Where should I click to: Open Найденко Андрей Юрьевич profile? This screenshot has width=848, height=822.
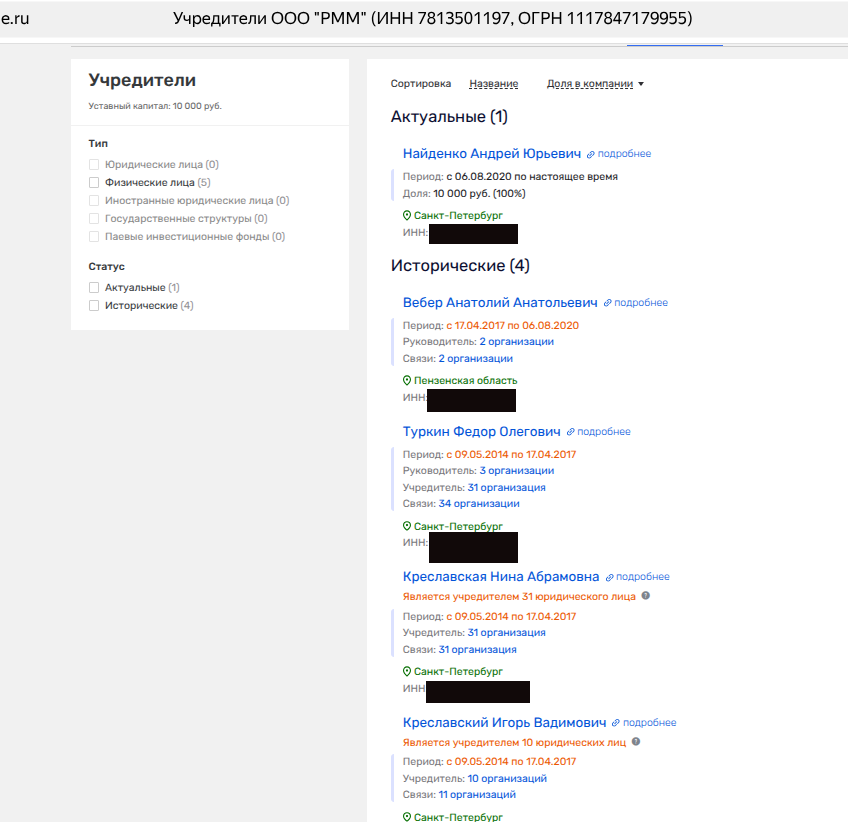click(x=491, y=154)
